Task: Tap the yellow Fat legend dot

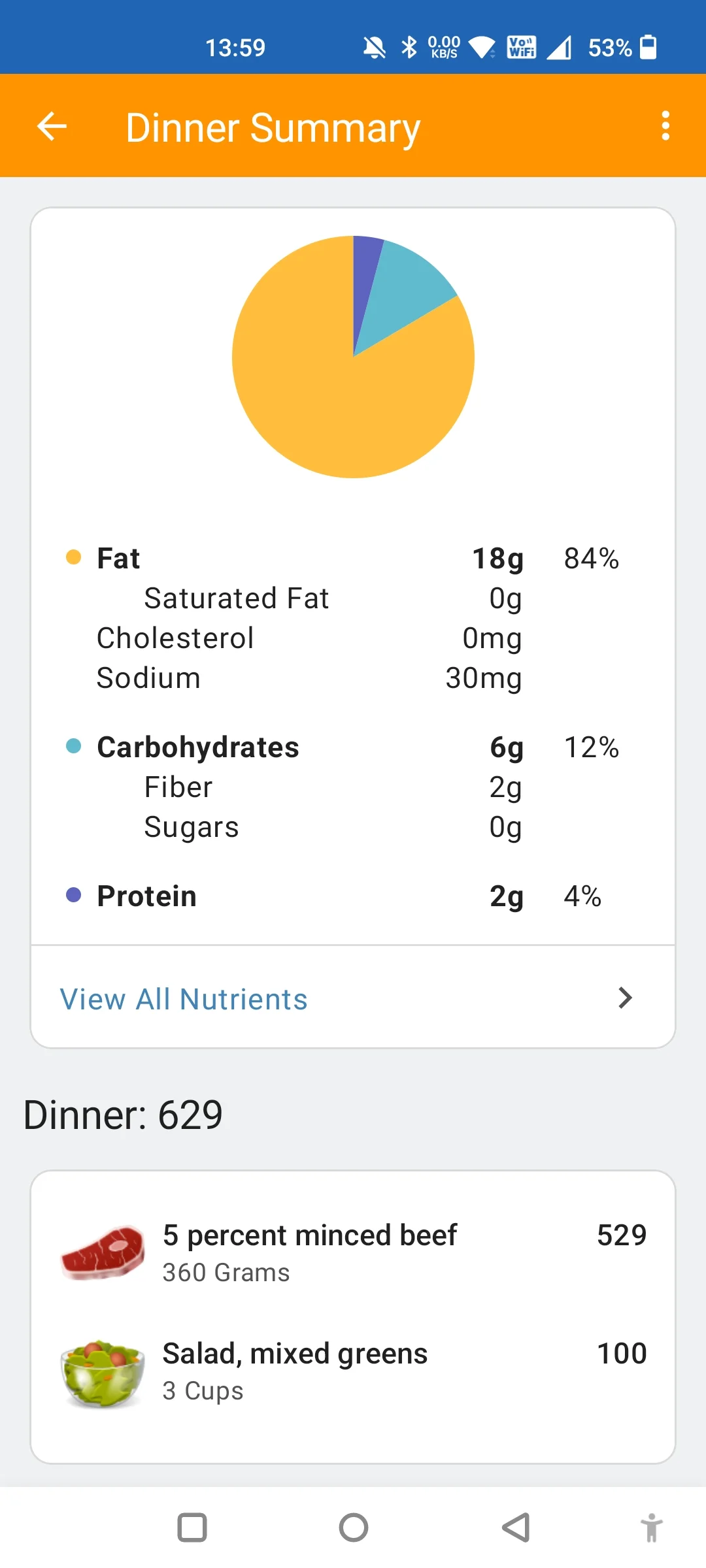Action: tap(74, 557)
